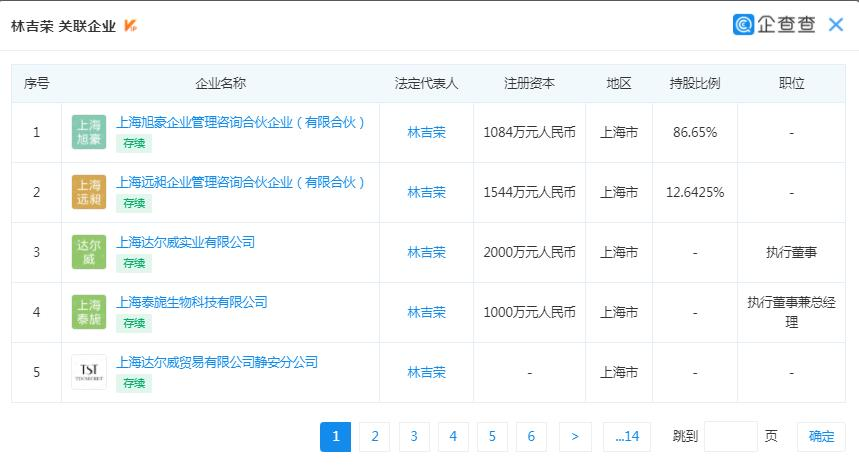Click the 86.65% shareholding cell
The image size is (859, 468).
point(695,132)
